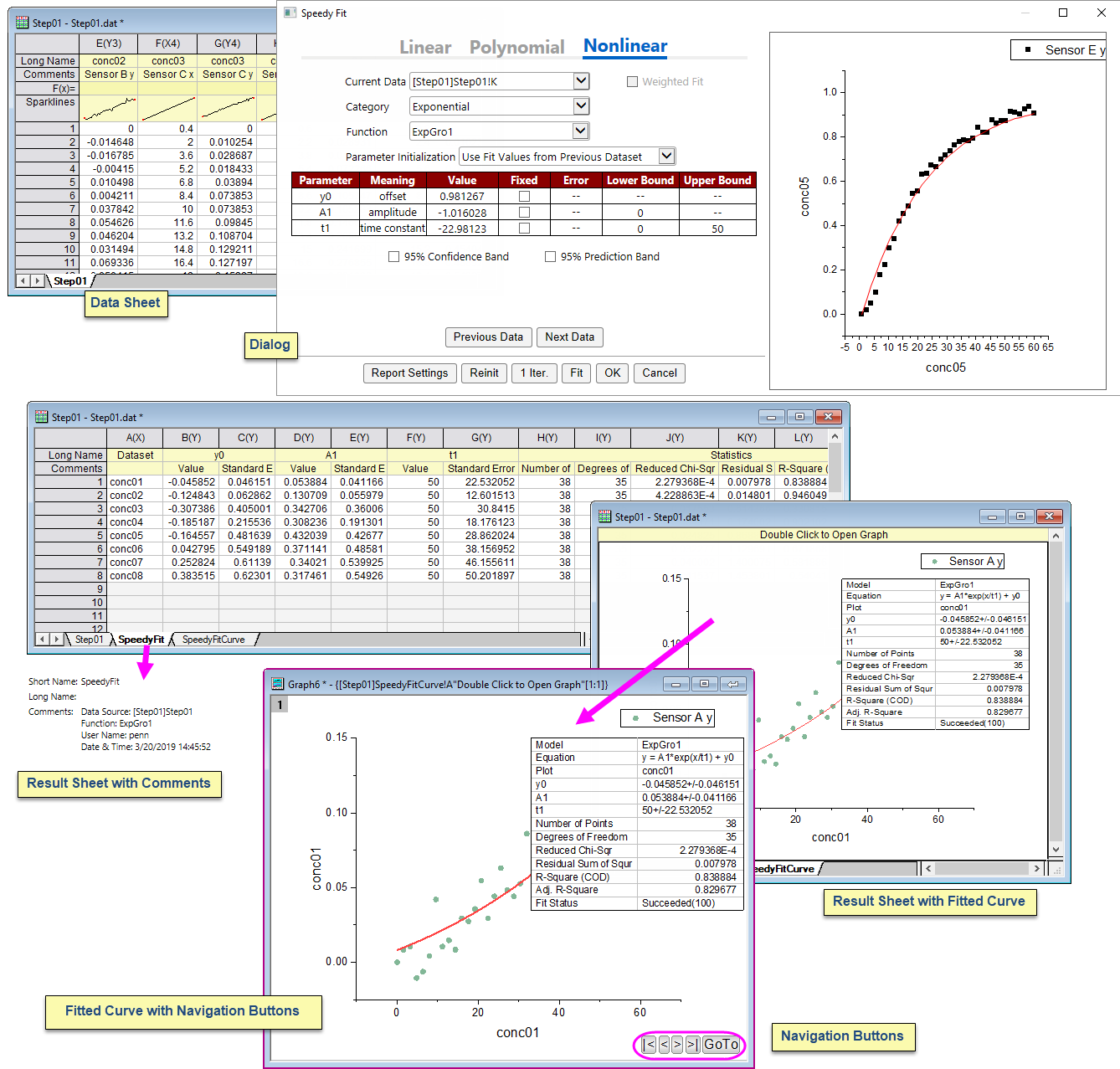
Task: Click Graph6 window title icon
Action: pos(277,684)
